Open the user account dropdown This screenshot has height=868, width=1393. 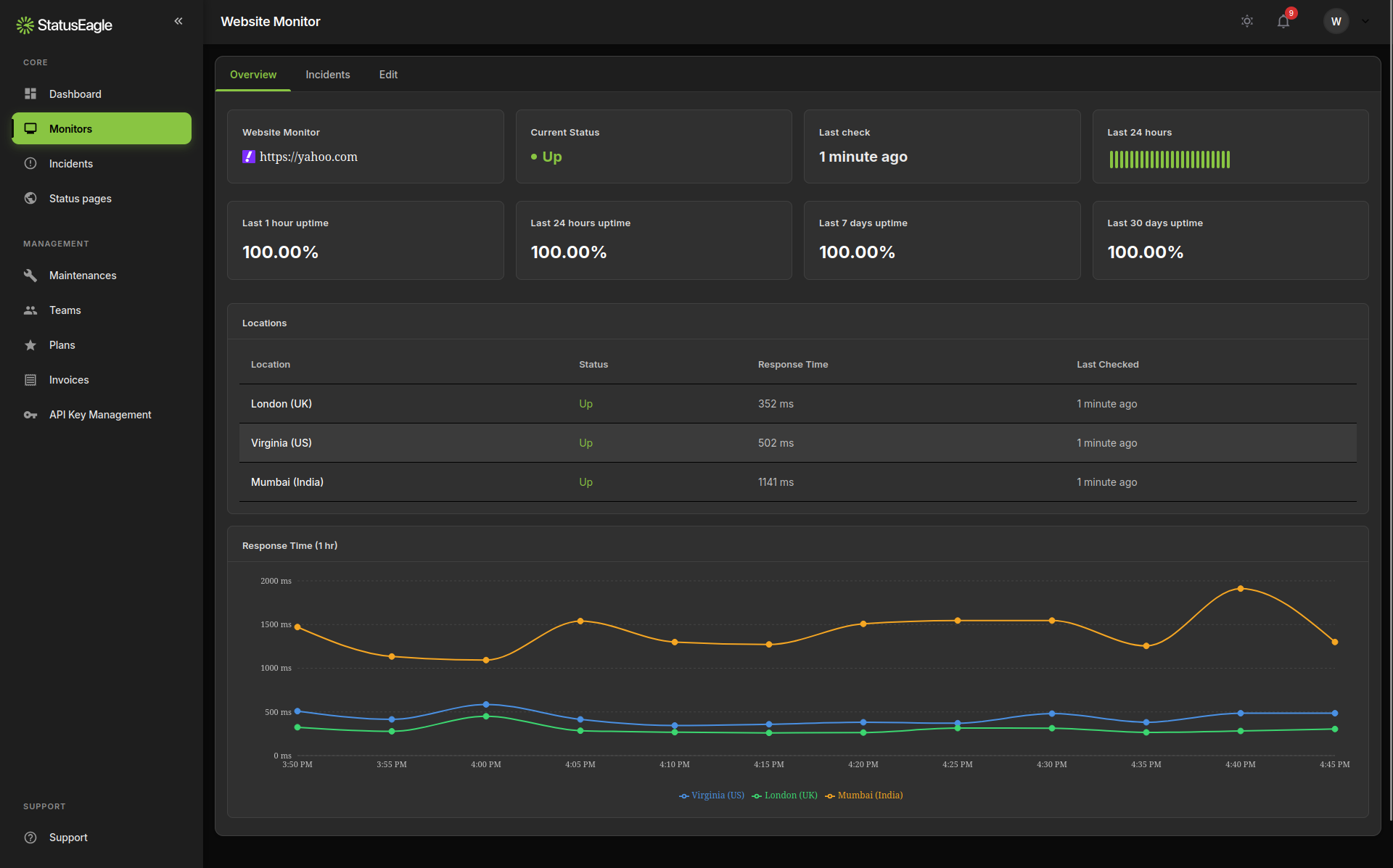1365,21
